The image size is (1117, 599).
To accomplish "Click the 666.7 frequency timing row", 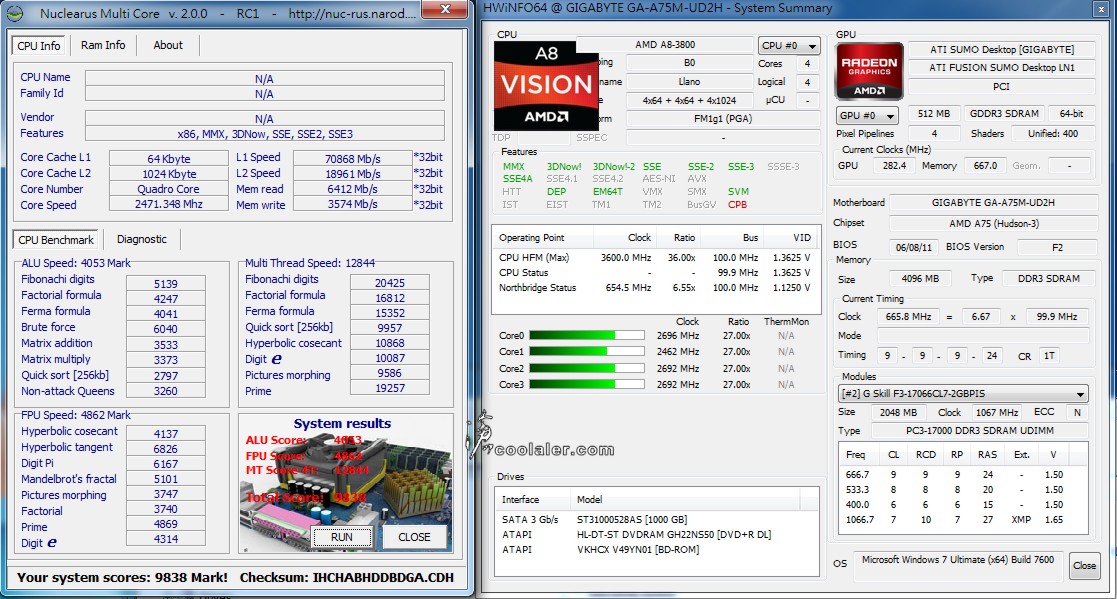I will [963, 474].
